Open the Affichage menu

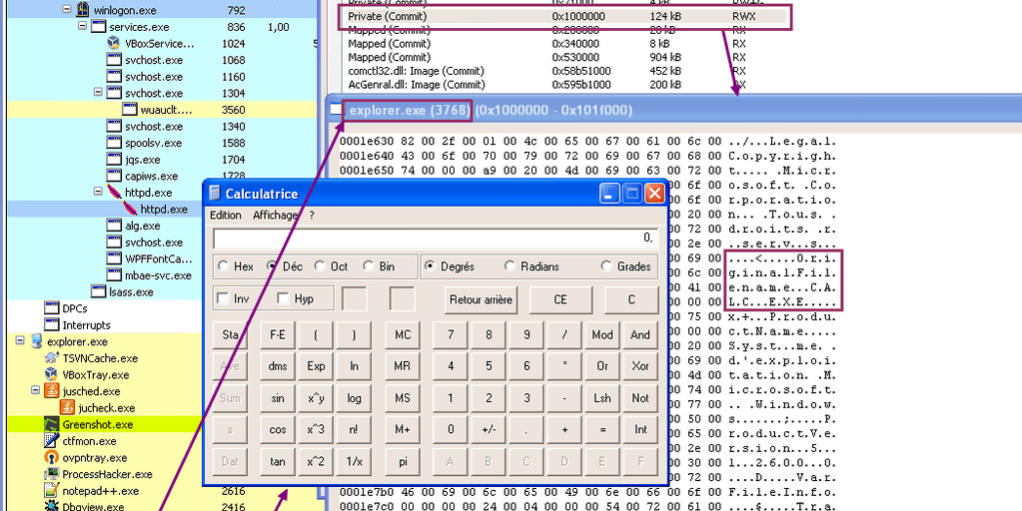[x=275, y=215]
